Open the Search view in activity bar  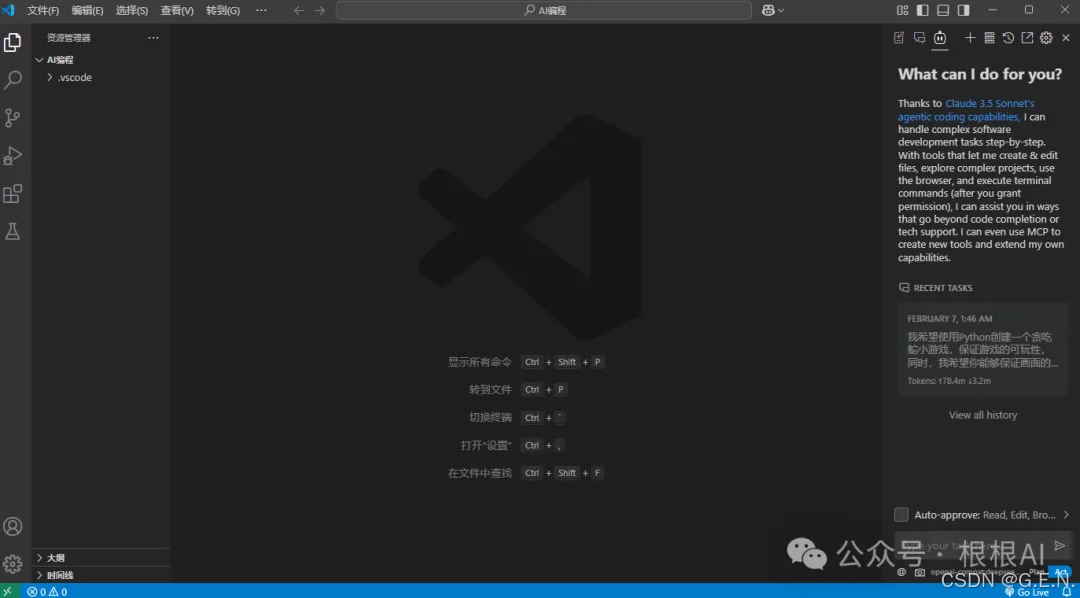(12, 80)
